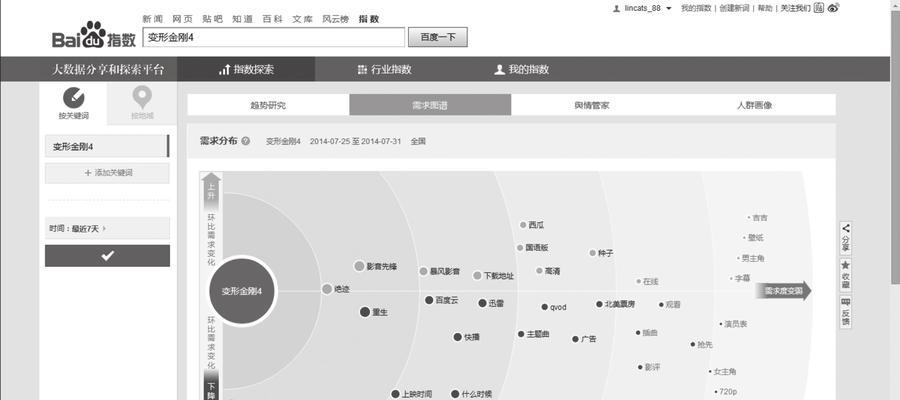Open the 百科 top navigation link
This screenshot has height=400, width=900.
pos(272,19)
